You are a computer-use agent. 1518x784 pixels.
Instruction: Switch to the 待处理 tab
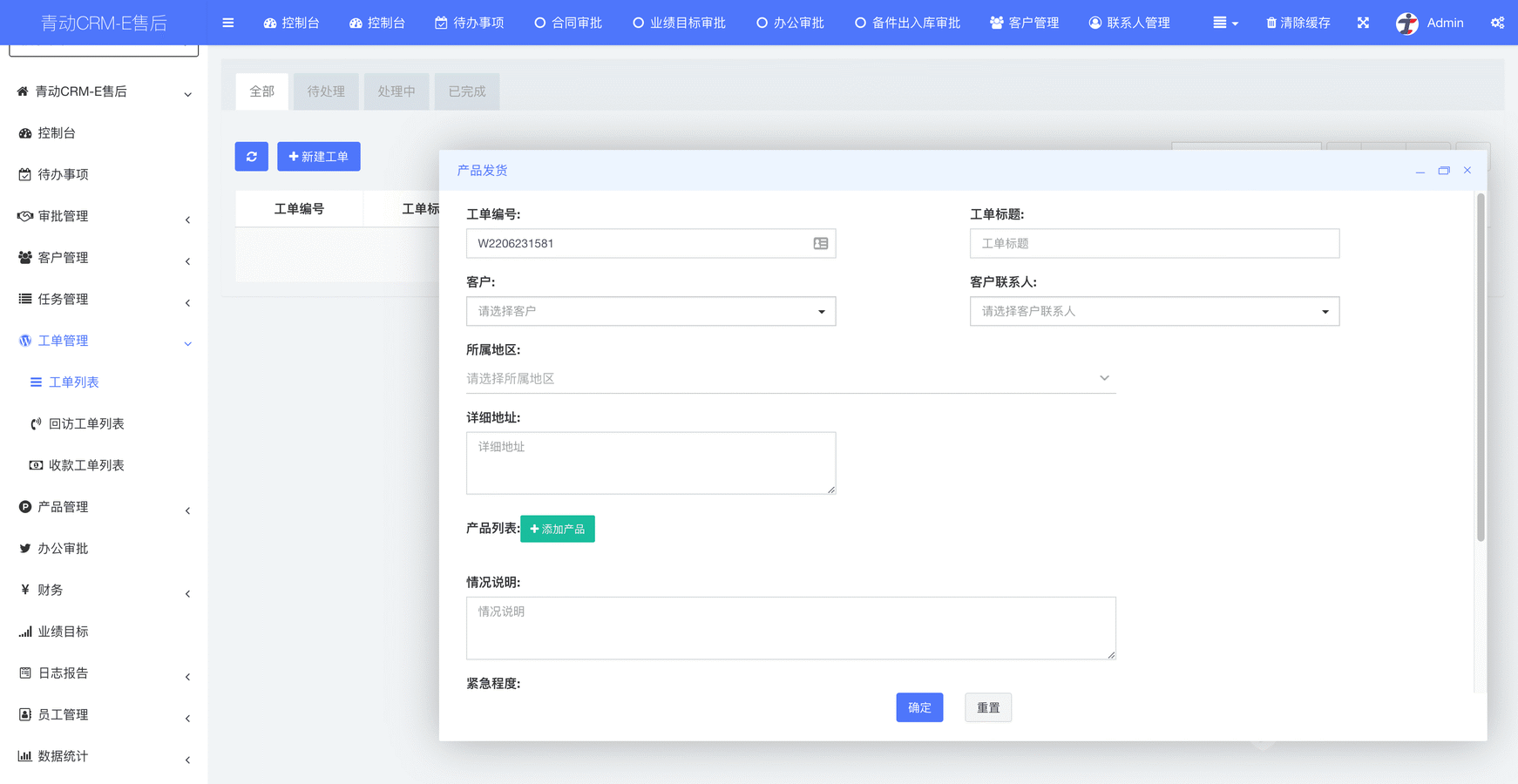tap(326, 91)
